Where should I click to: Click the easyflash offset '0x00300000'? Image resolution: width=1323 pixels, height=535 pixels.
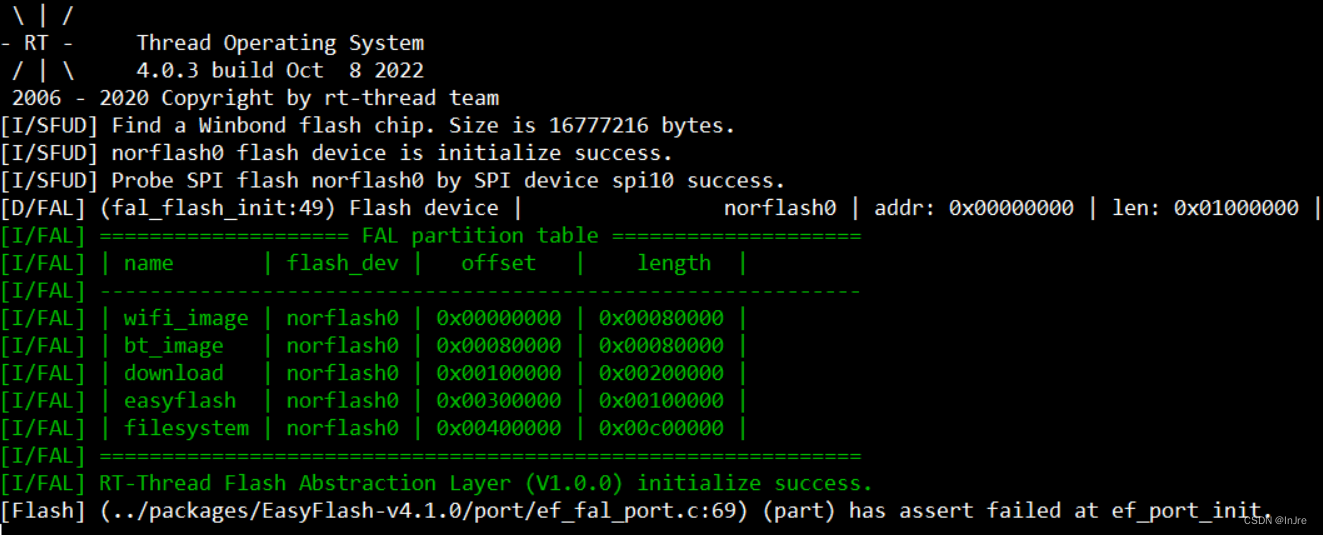(x=499, y=401)
